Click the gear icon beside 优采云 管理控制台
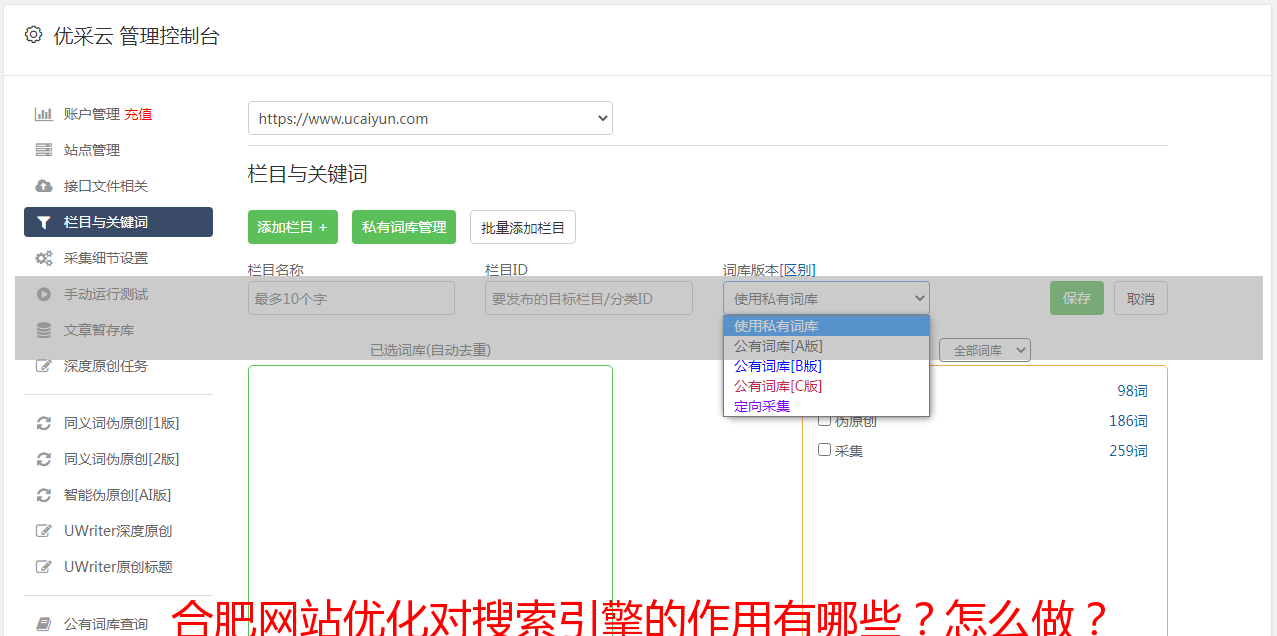Viewport: 1277px width, 636px height. point(33,35)
